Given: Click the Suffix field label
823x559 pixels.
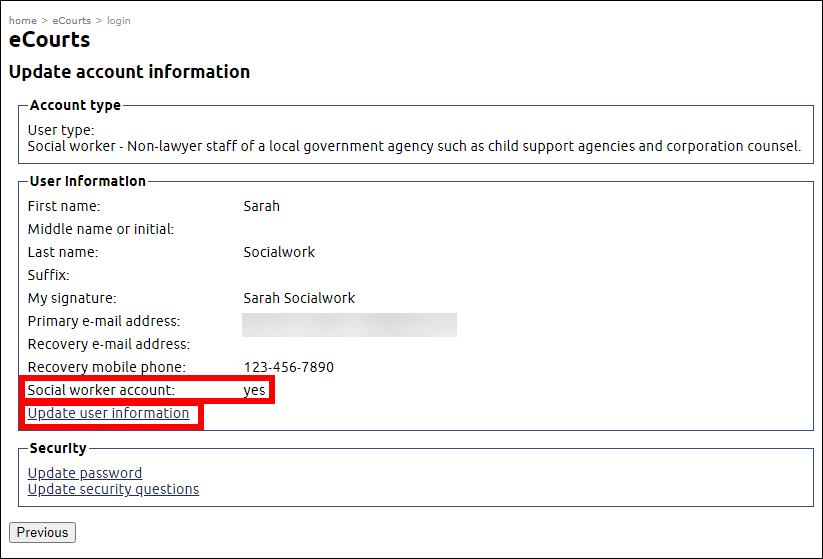Looking at the screenshot, I should 49,275.
